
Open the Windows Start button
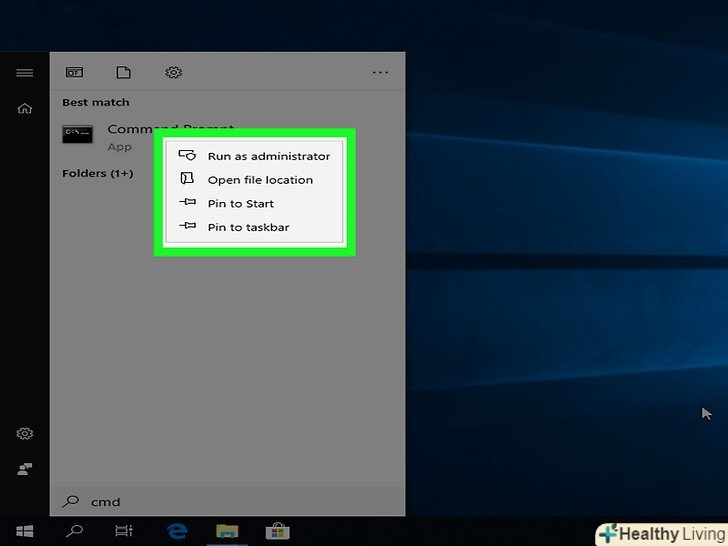pyautogui.click(x=25, y=531)
